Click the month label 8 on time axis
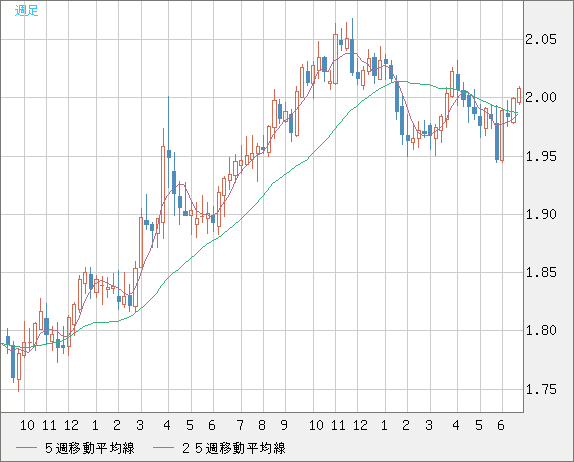574x462 pixels. [x=262, y=425]
